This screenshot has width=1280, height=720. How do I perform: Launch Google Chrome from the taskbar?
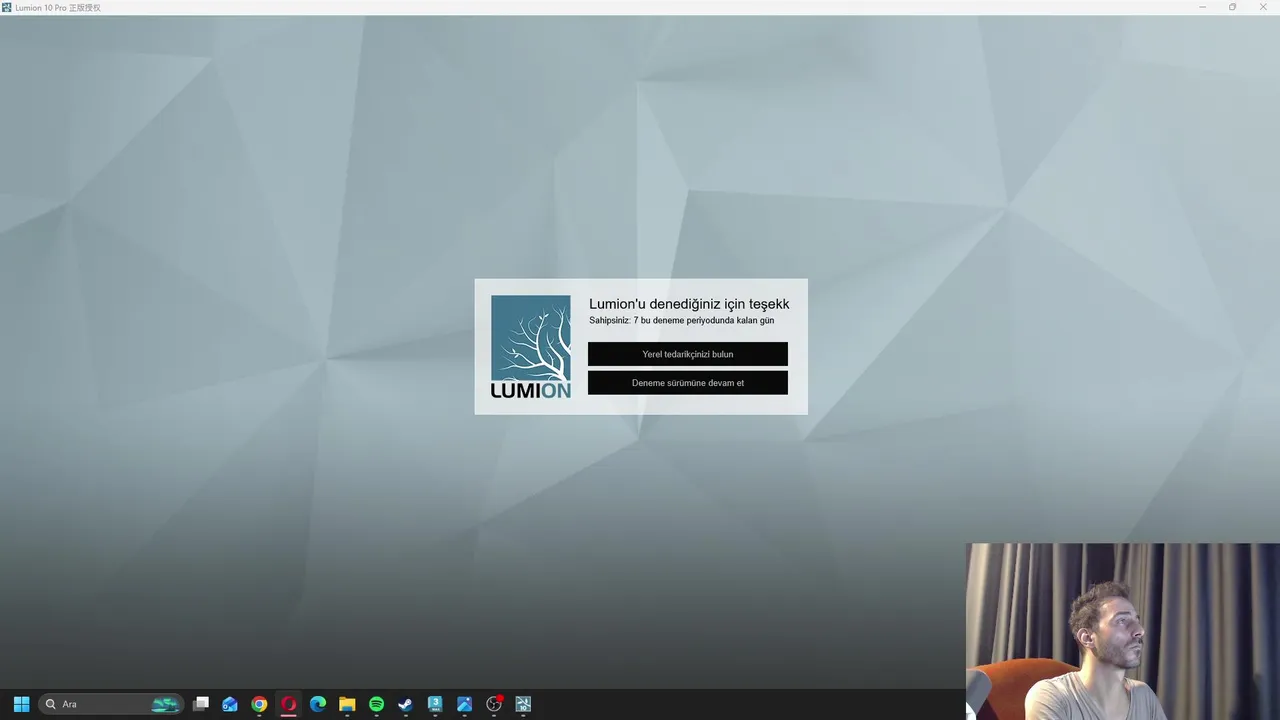[259, 704]
